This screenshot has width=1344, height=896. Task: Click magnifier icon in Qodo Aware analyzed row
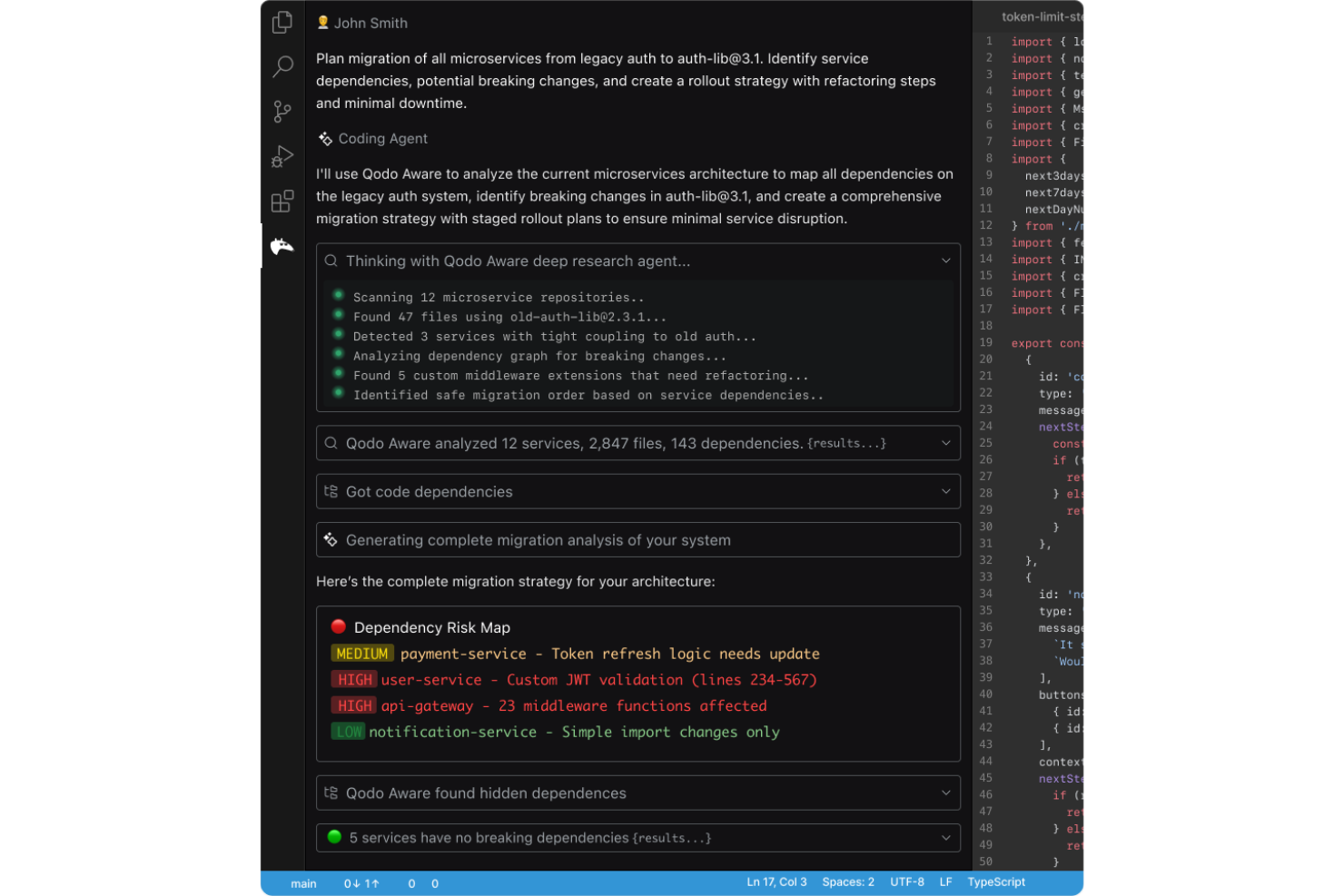pos(331,443)
